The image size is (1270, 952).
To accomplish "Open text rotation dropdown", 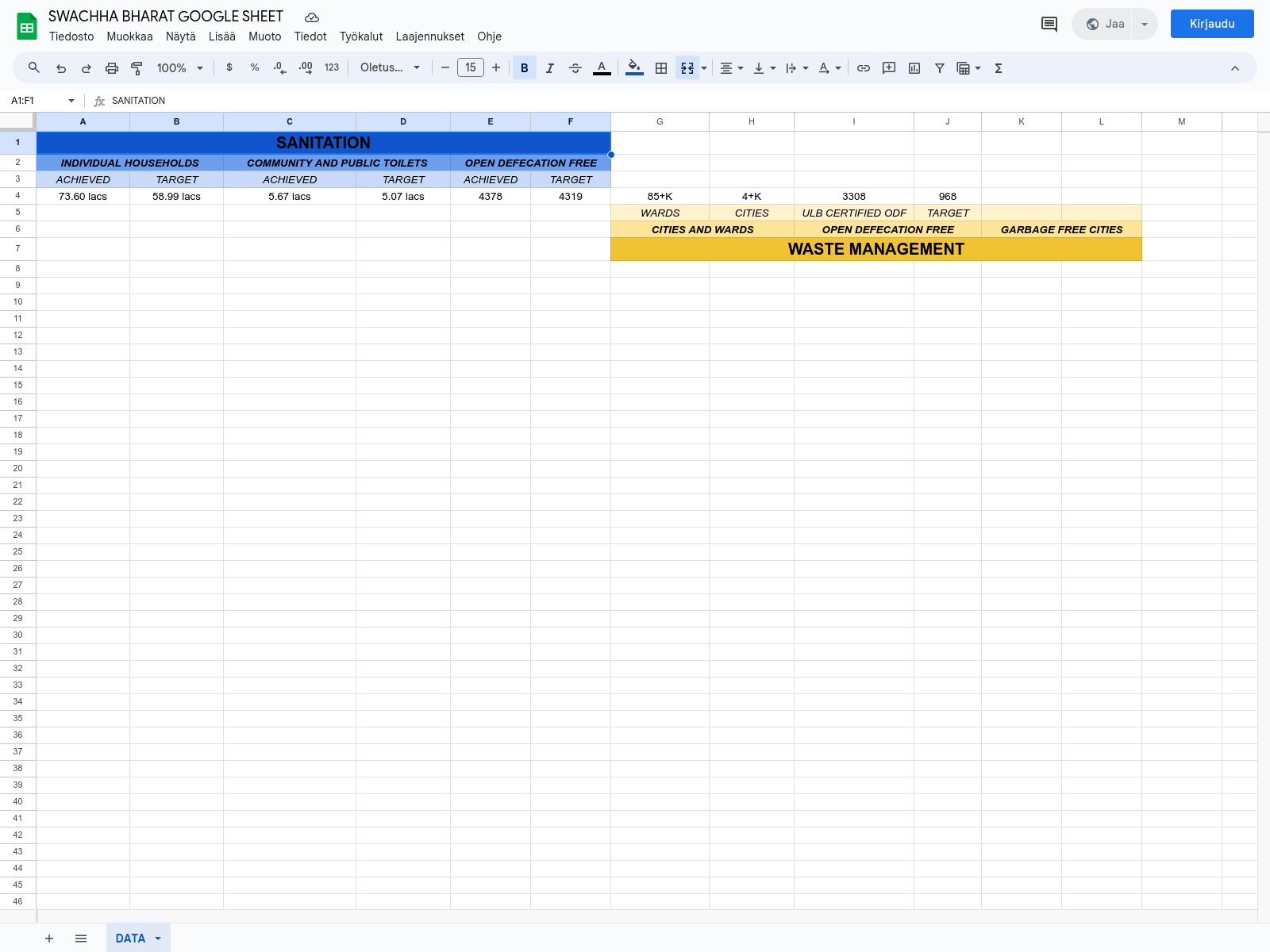I will (x=829, y=68).
